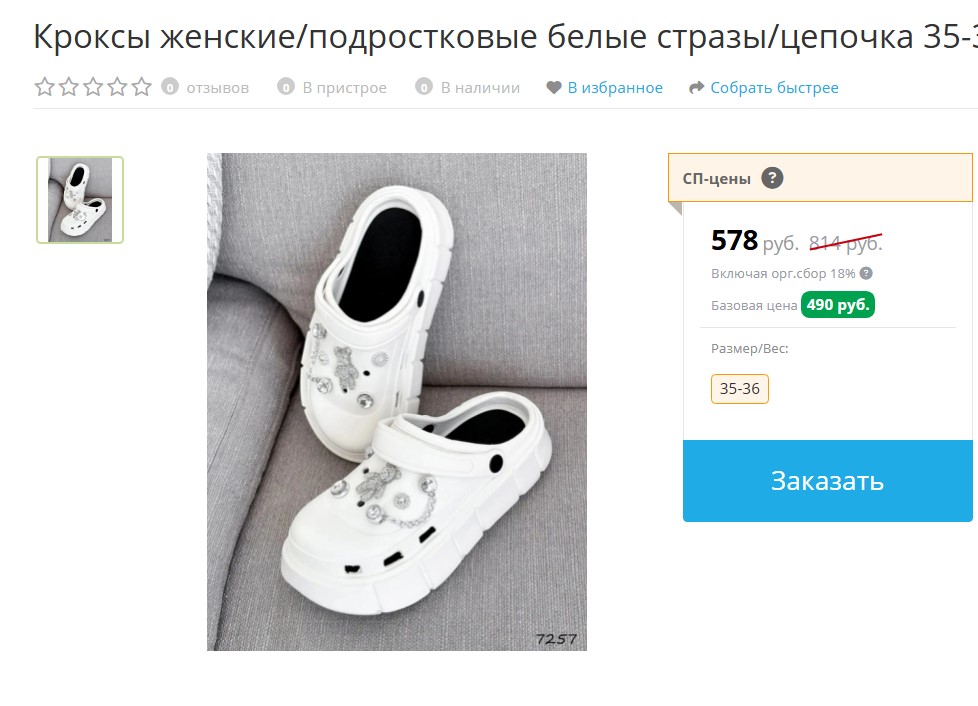Select the white crocs thumbnail image

tap(80, 200)
